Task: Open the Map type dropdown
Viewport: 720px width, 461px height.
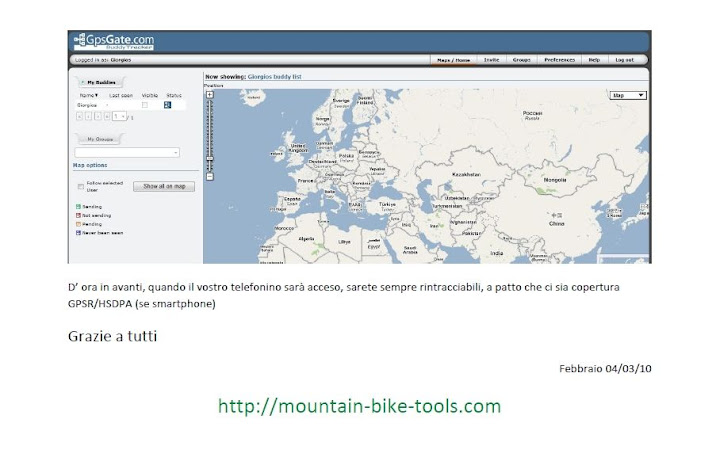Action: click(628, 95)
